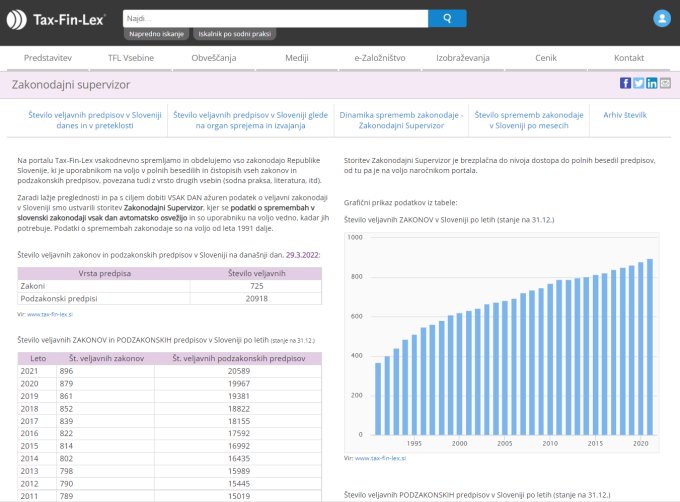Open the Izobraževanja menu
The height and width of the screenshot is (502, 680).
tap(463, 58)
